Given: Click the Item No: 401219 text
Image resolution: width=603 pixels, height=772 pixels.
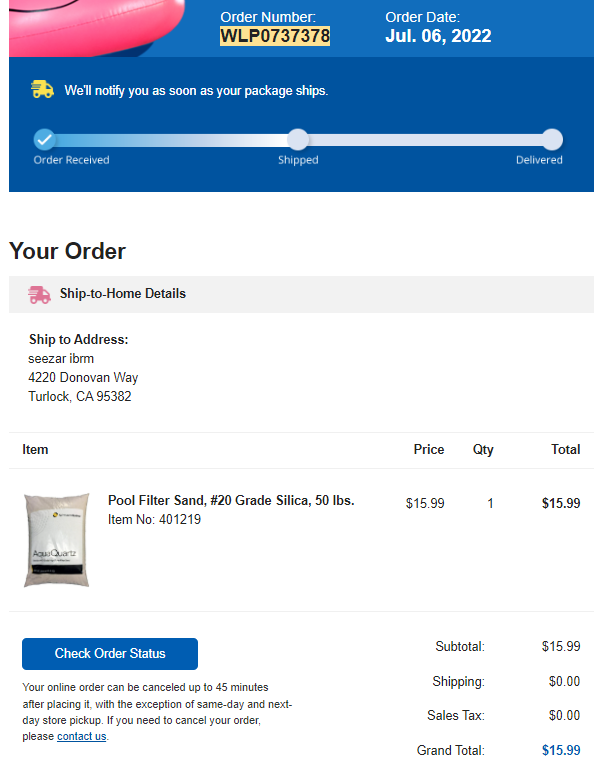Looking at the screenshot, I should pyautogui.click(x=154, y=519).
